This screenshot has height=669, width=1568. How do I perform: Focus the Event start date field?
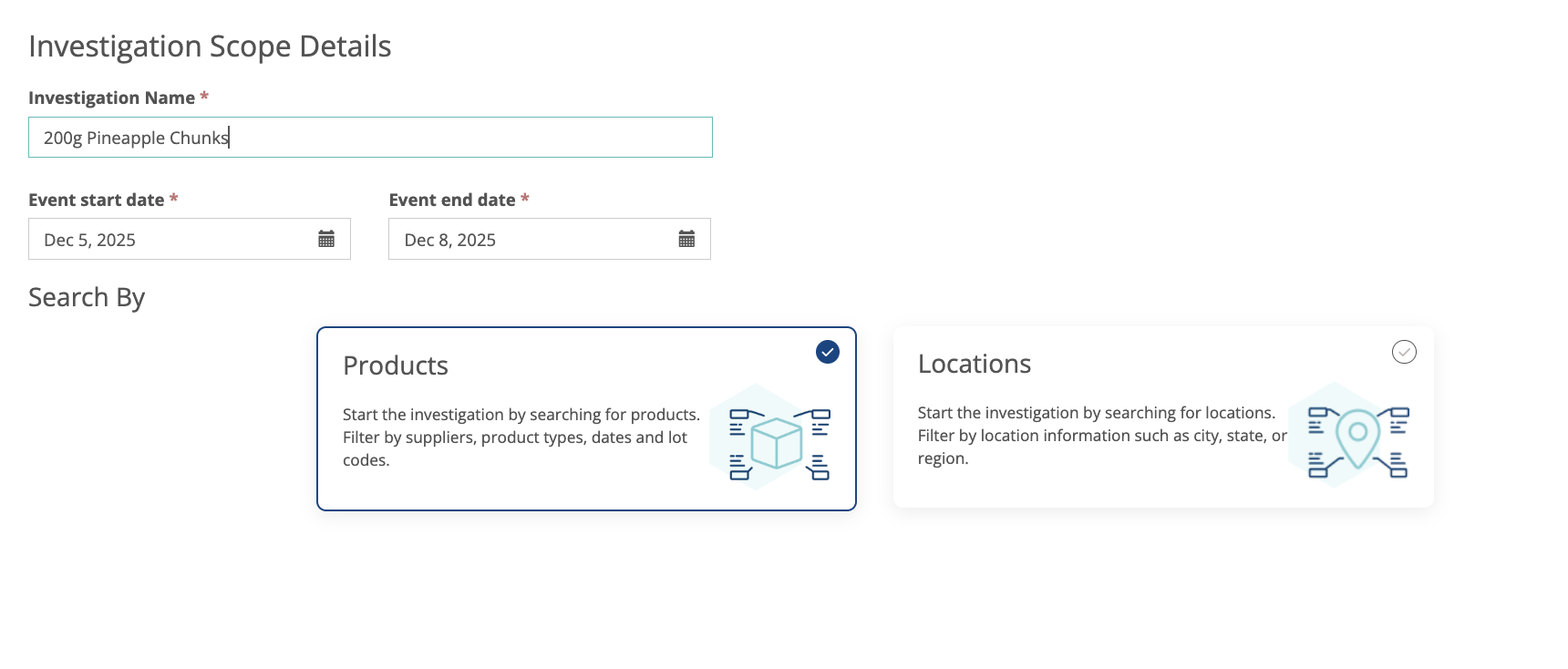[173, 240]
